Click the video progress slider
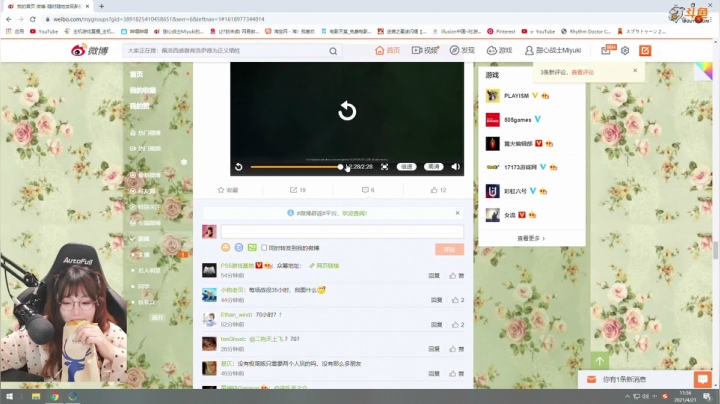The image size is (720, 404). coord(296,167)
